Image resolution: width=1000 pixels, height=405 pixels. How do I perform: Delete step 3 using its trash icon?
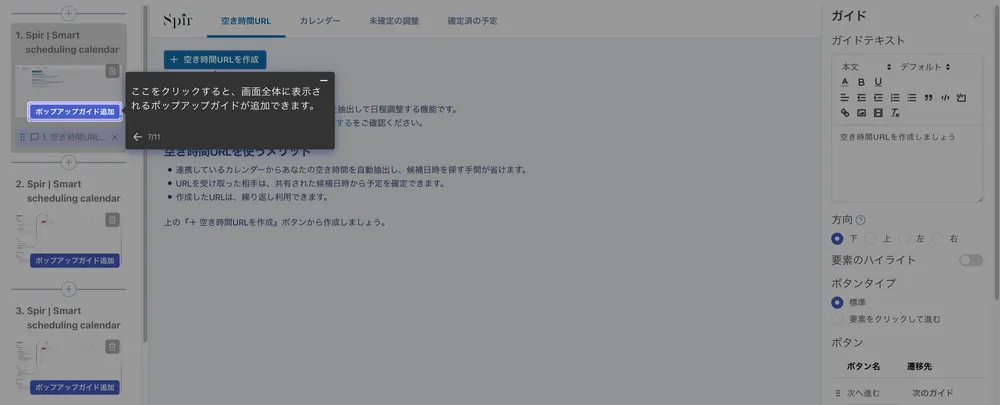tap(112, 347)
